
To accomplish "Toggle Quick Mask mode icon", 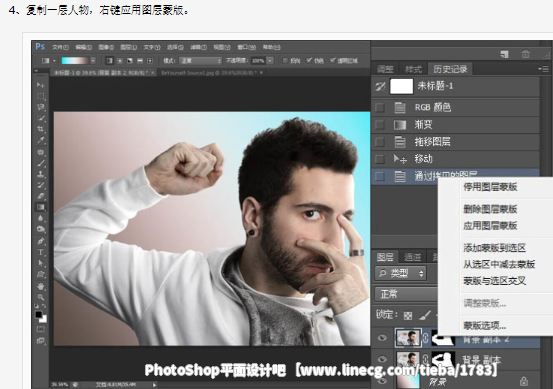I will coord(41,329).
